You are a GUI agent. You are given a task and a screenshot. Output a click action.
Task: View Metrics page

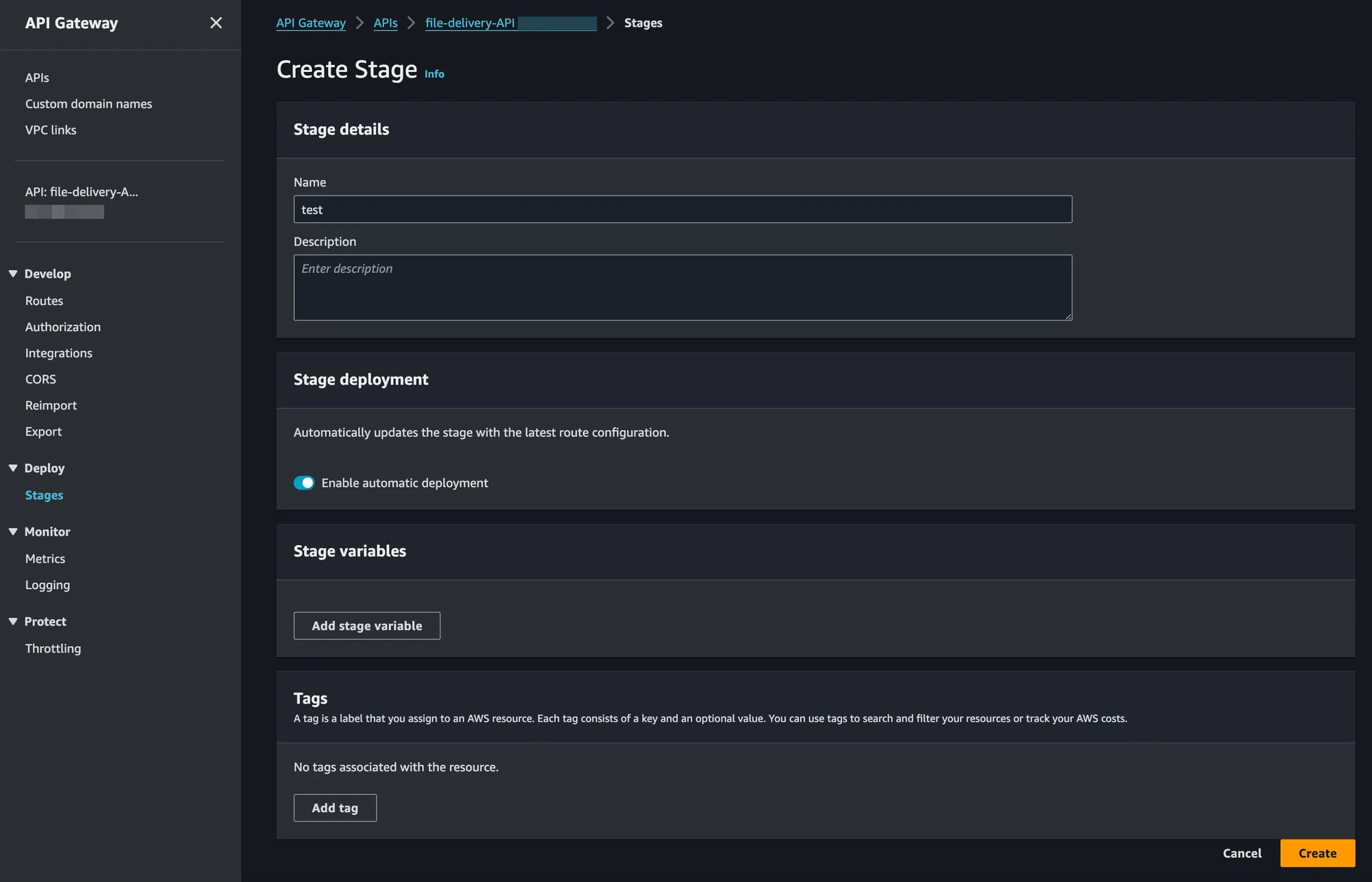(45, 558)
